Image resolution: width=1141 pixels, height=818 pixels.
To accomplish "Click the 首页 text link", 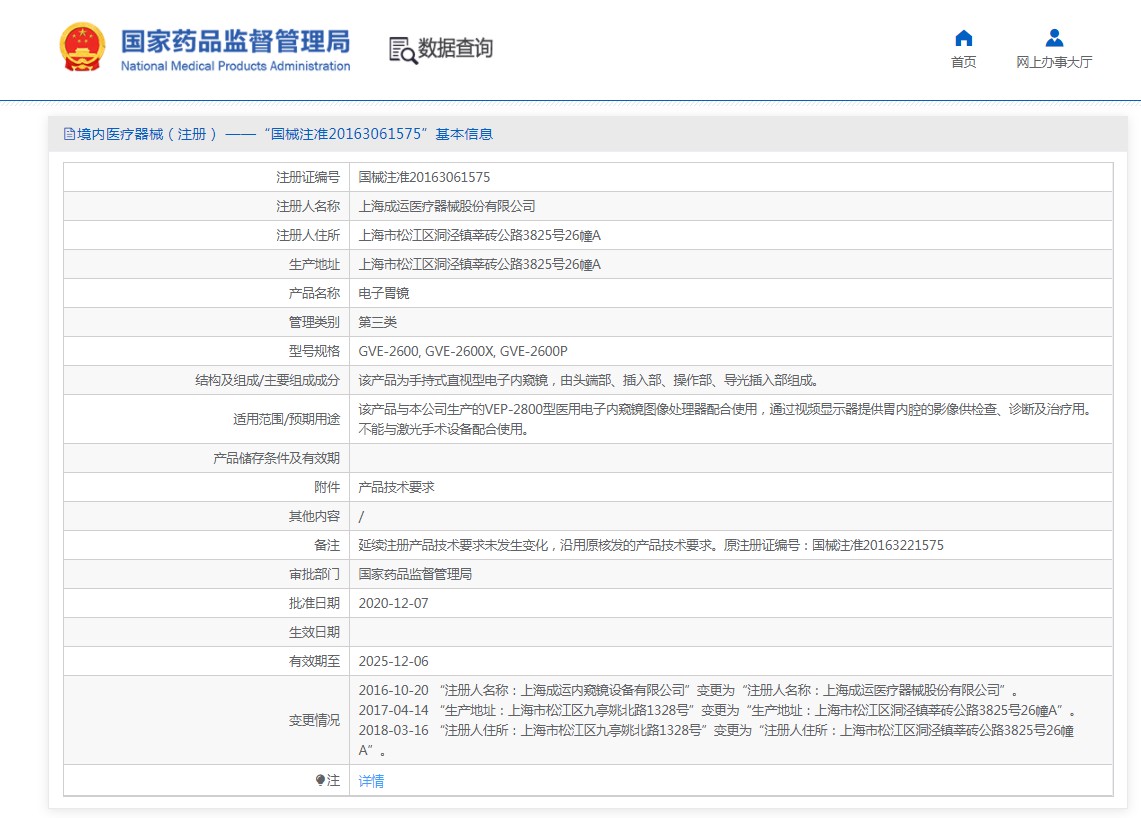I will 963,63.
